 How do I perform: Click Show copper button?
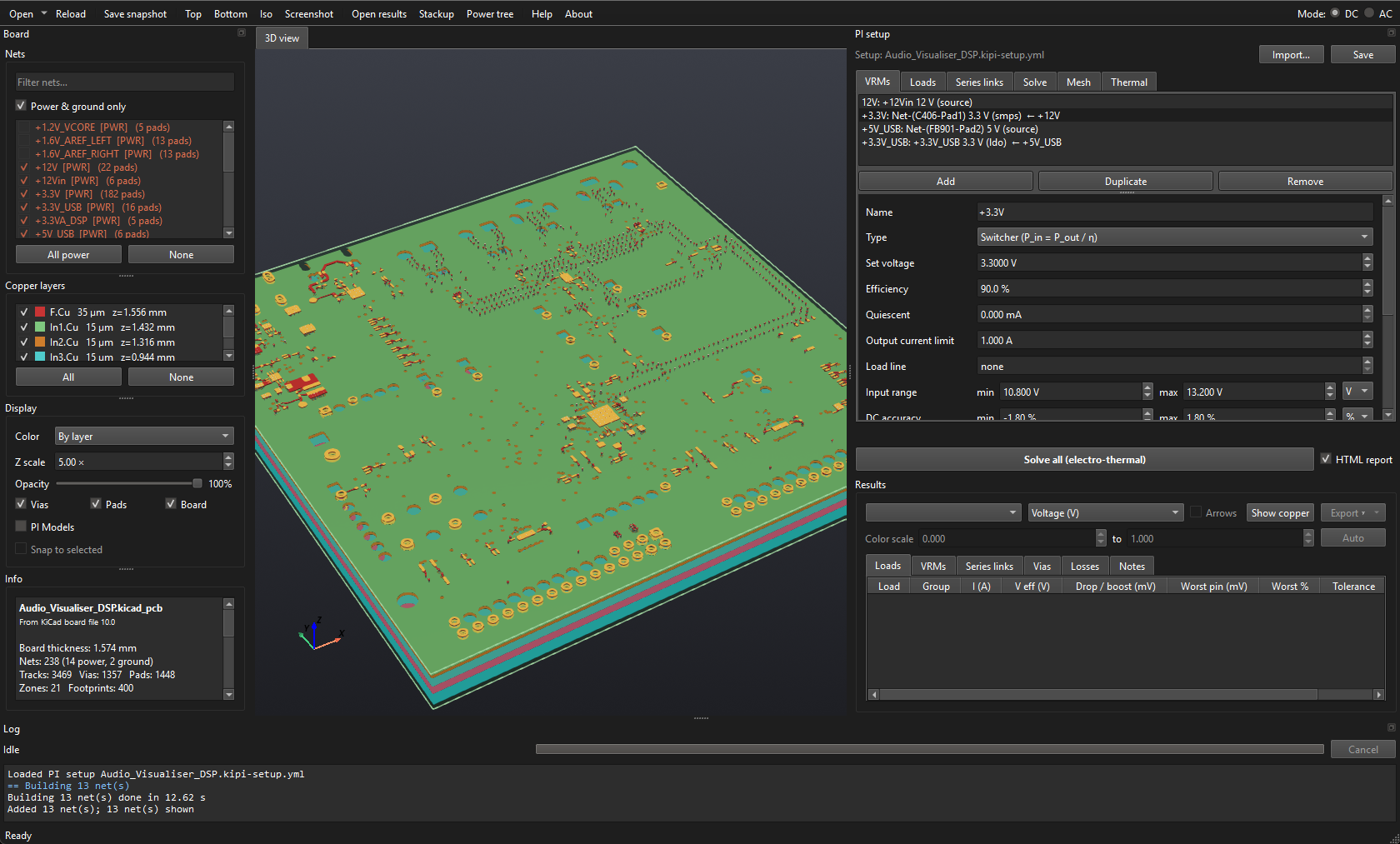click(1280, 513)
